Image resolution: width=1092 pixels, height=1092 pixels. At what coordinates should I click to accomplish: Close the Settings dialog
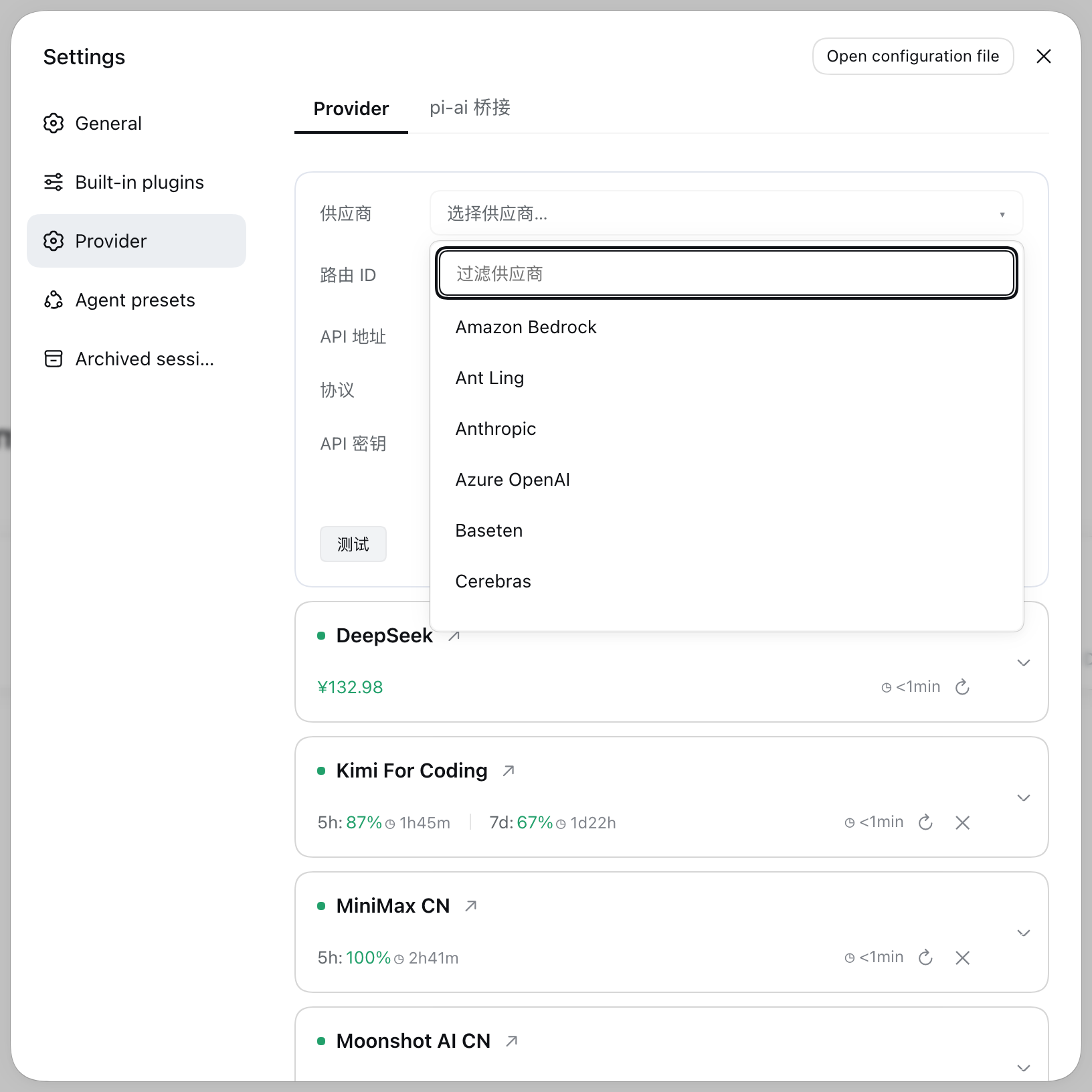[x=1044, y=56]
